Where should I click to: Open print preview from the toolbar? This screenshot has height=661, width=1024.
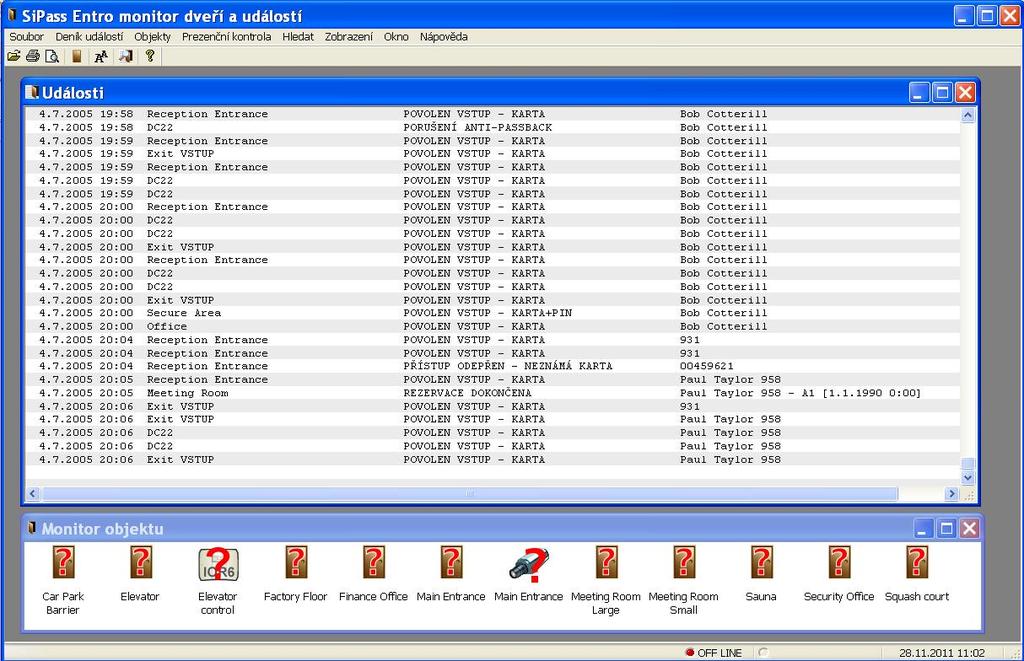52,56
